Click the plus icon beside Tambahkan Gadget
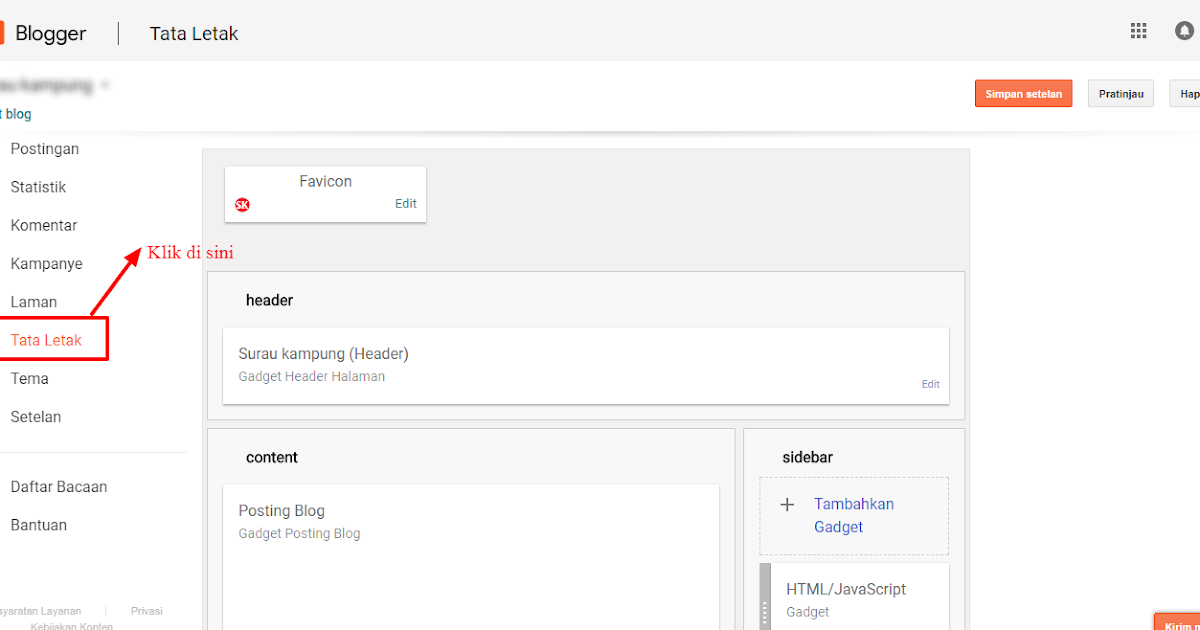The width and height of the screenshot is (1200, 630). pyautogui.click(x=787, y=504)
